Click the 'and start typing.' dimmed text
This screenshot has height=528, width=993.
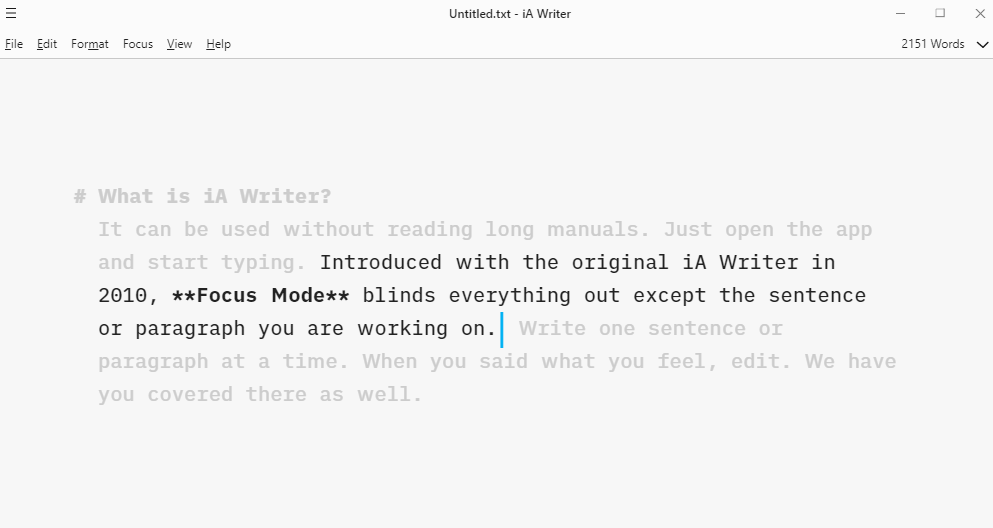[x=202, y=263]
